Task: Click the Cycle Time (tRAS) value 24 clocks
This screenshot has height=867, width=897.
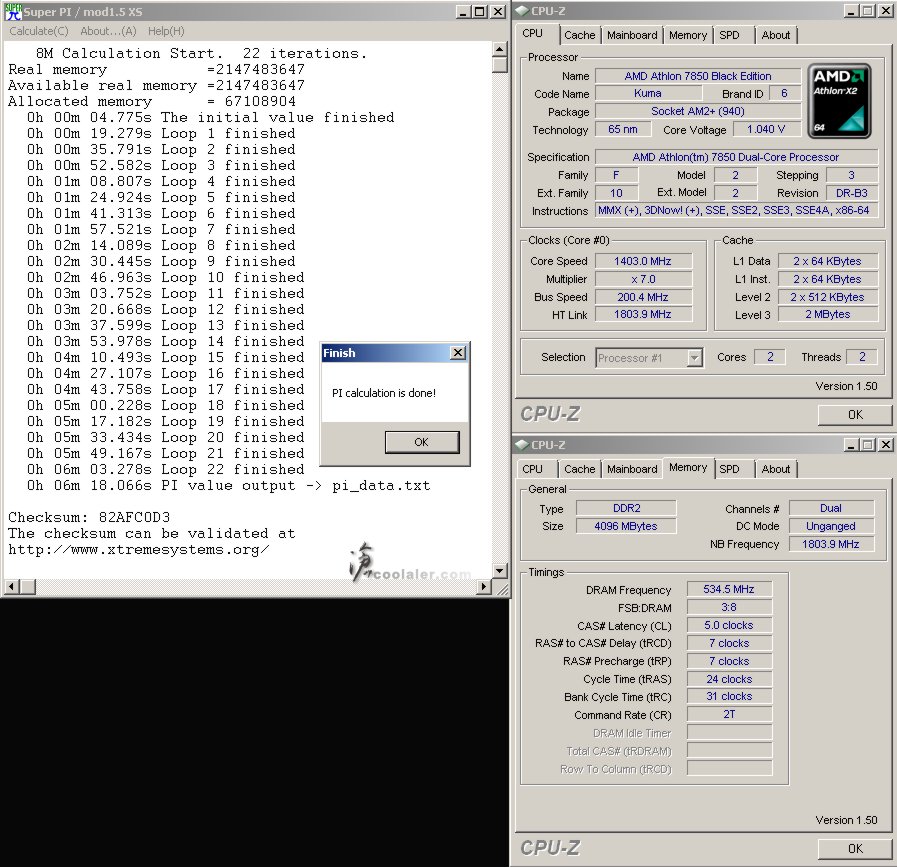Action: click(729, 679)
